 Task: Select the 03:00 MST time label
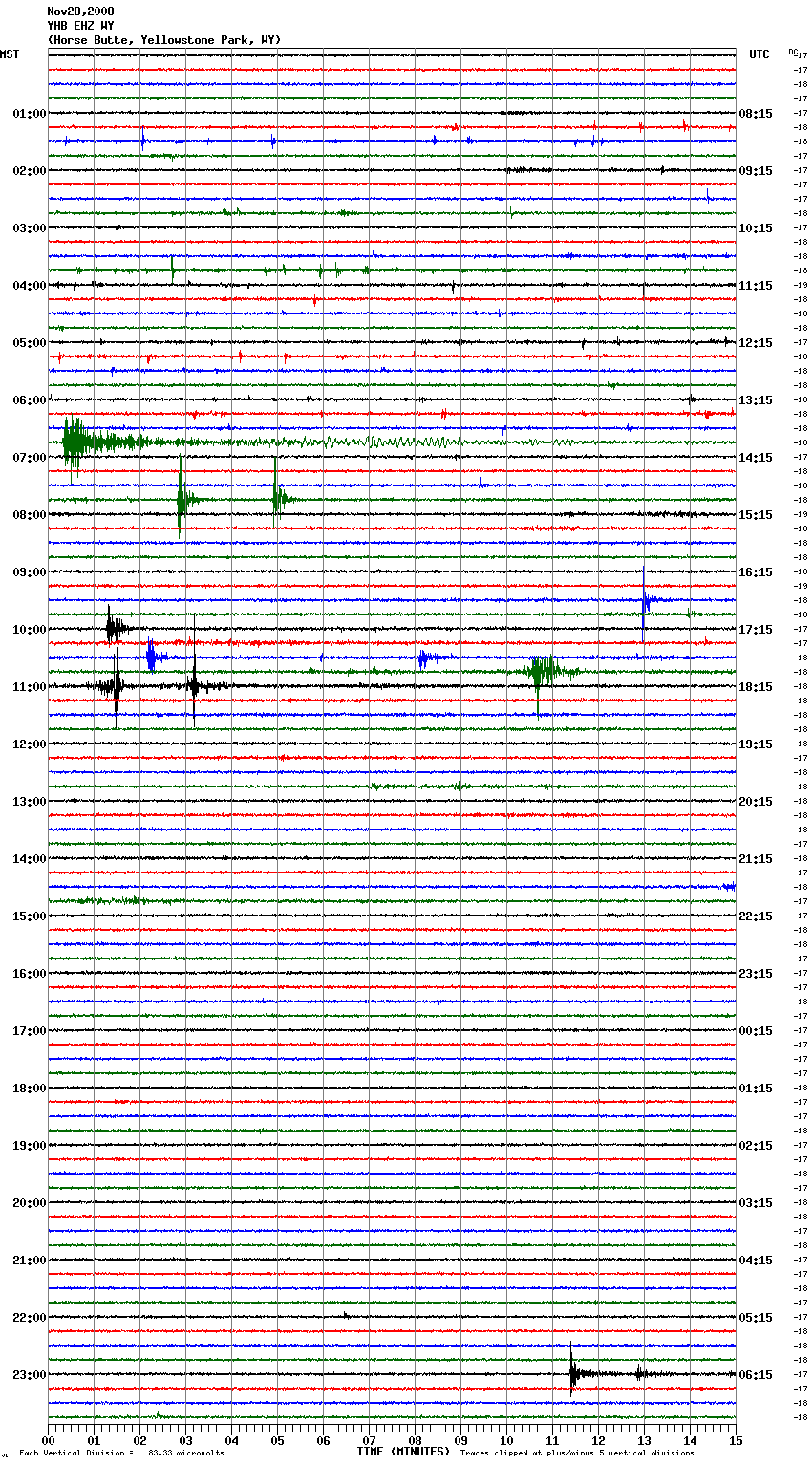pos(30,228)
